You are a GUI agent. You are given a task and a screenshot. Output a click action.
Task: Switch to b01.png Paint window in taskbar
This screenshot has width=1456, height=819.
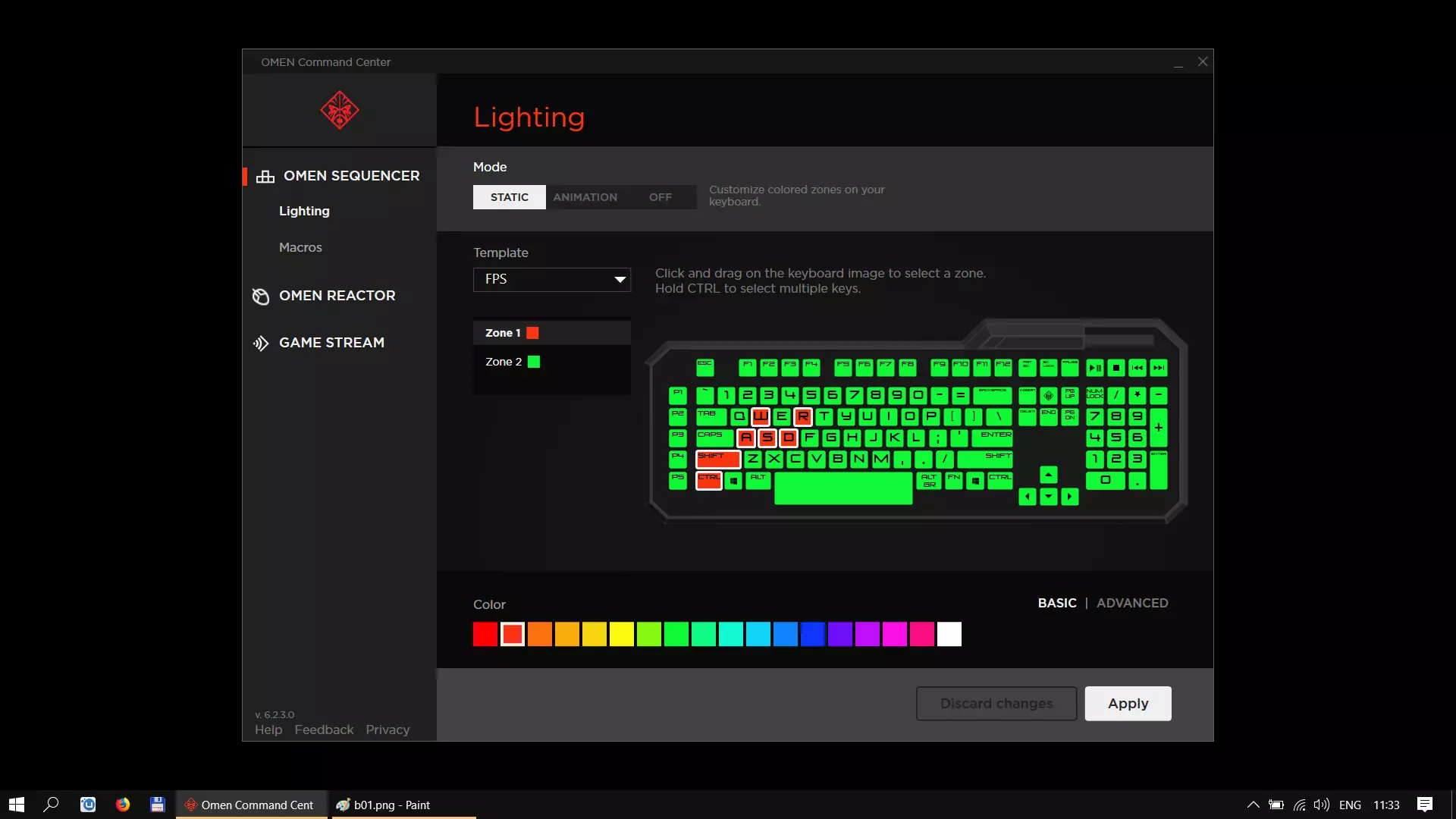tap(403, 805)
